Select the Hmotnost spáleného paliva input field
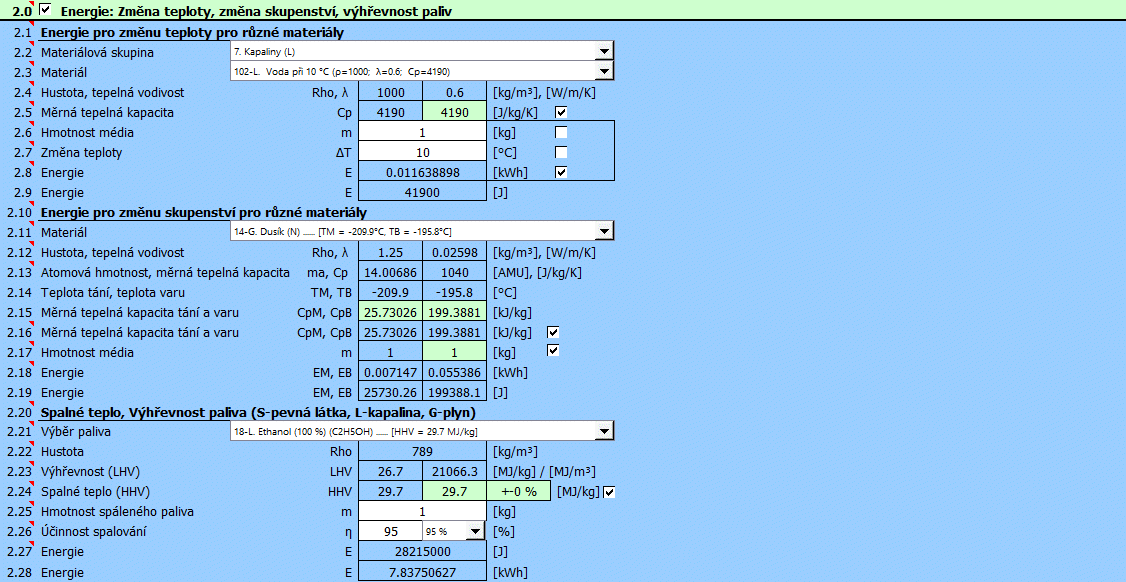The width and height of the screenshot is (1126, 582). click(422, 512)
